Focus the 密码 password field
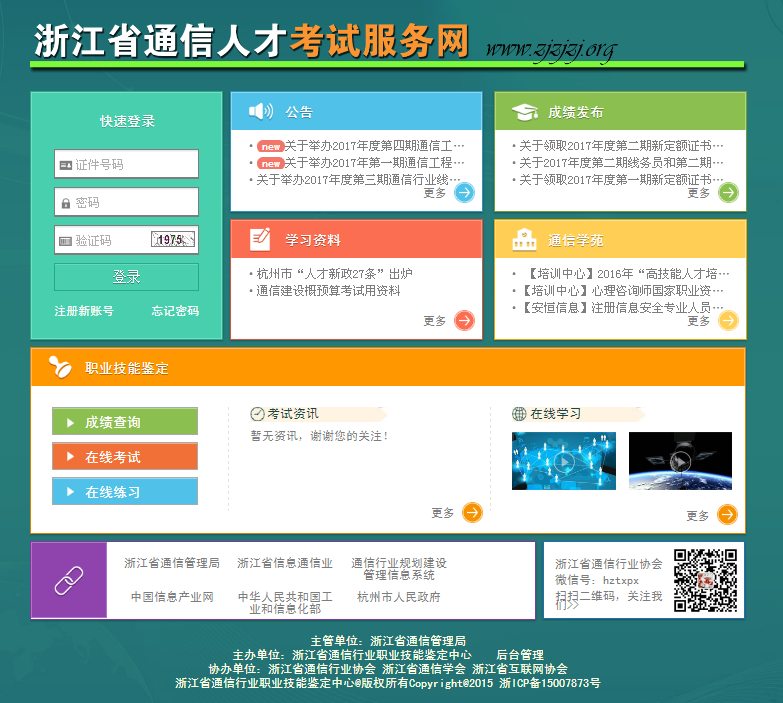Image resolution: width=783 pixels, height=703 pixels. (x=127, y=202)
